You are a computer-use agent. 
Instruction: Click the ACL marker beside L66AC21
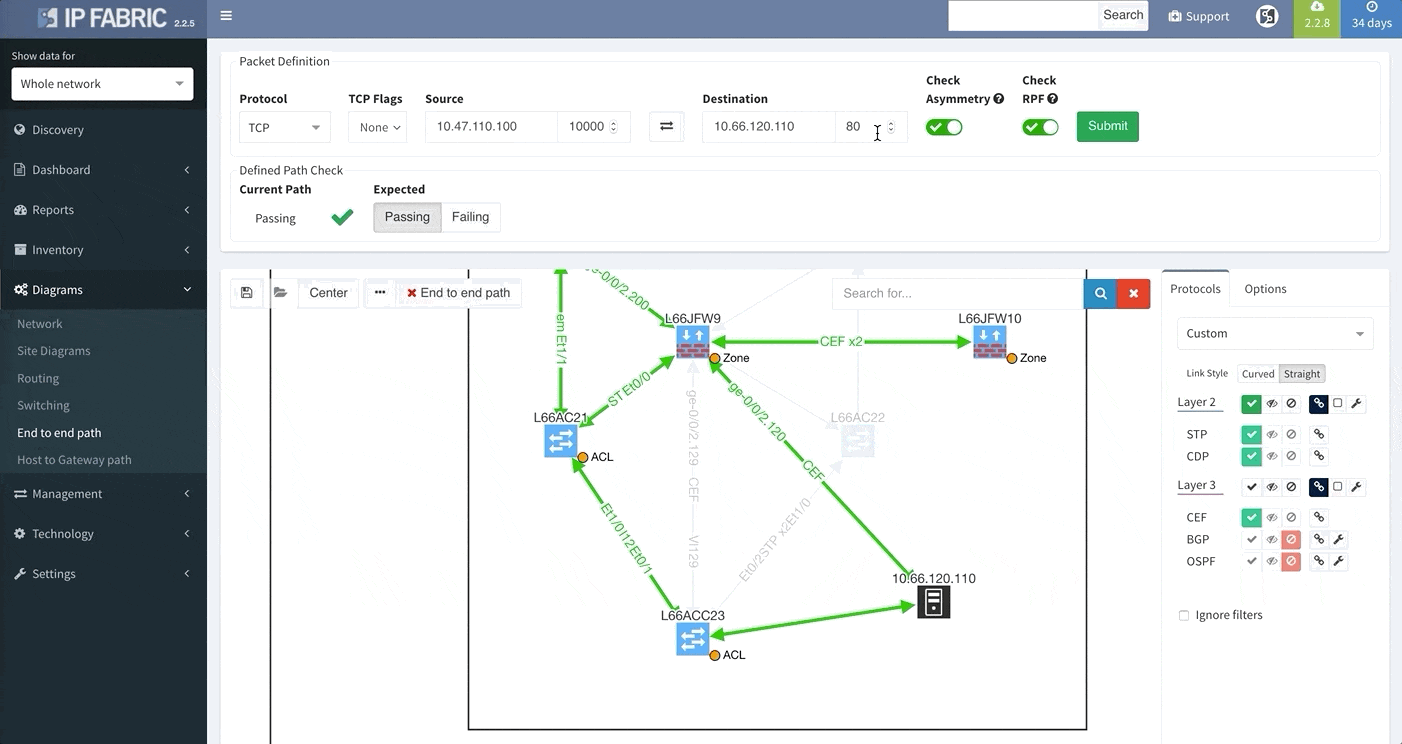pyautogui.click(x=583, y=457)
